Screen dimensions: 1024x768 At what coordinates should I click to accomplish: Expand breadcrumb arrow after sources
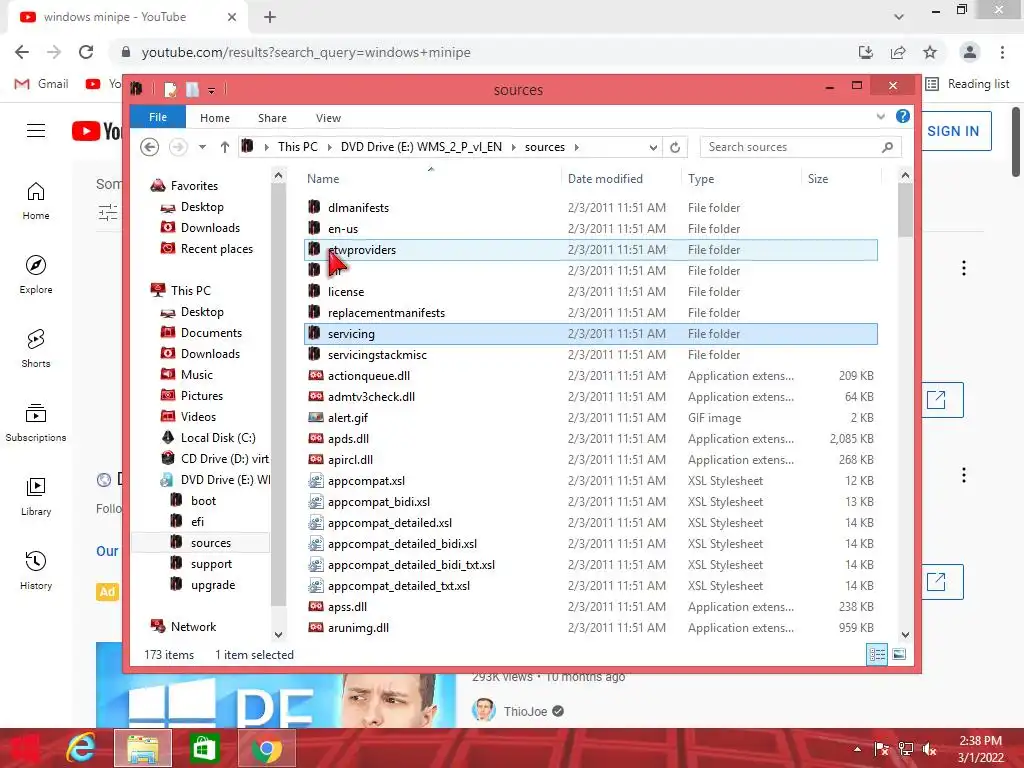pyautogui.click(x=577, y=147)
